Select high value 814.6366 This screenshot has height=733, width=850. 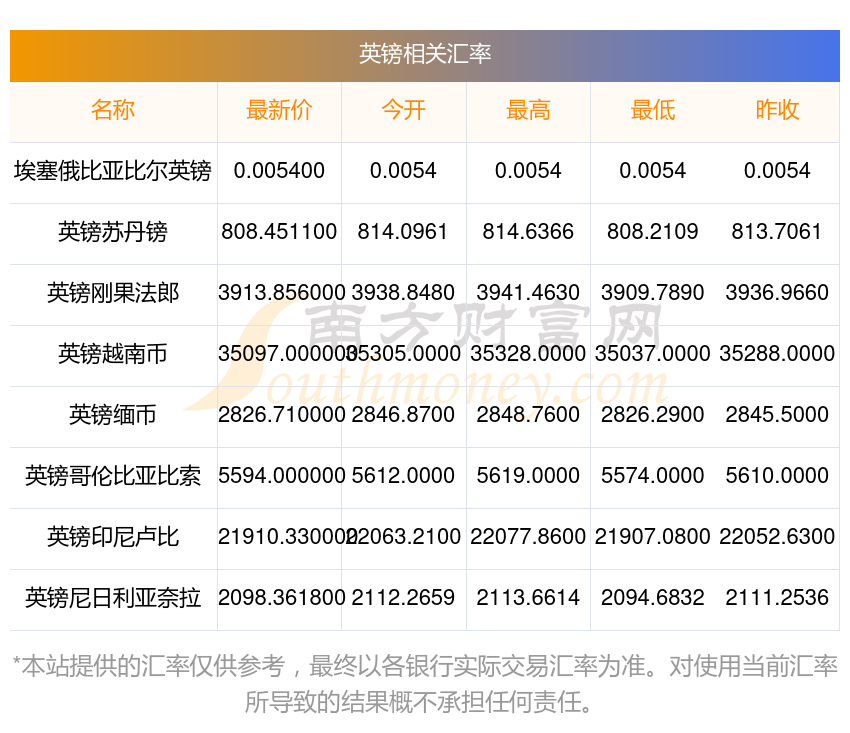point(528,232)
